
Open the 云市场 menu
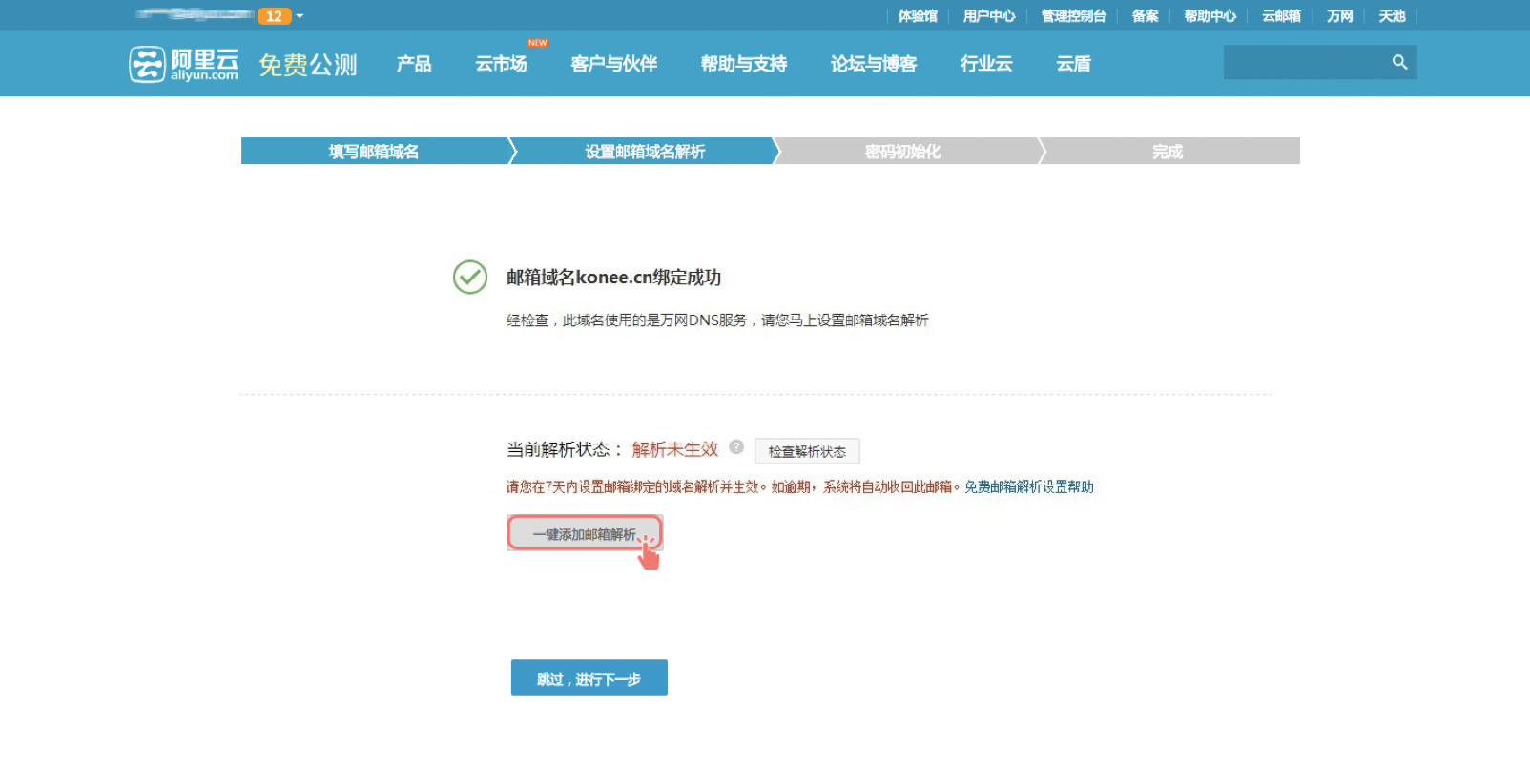(x=501, y=64)
